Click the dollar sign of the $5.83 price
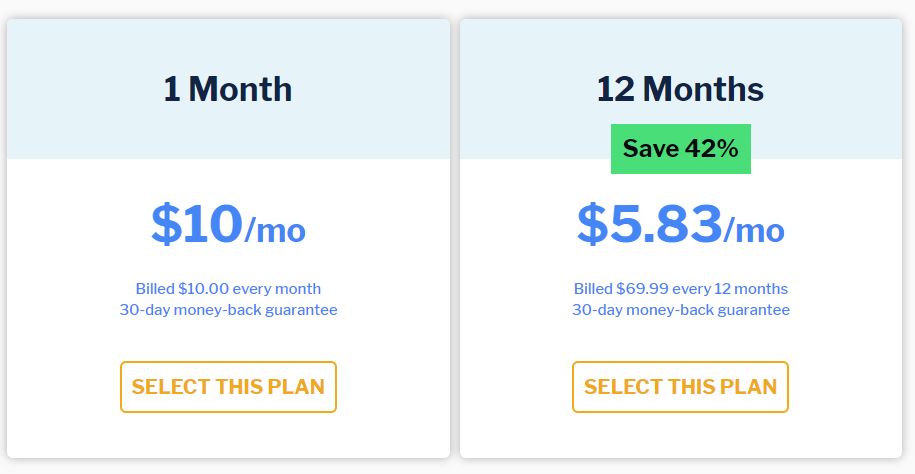Image resolution: width=915 pixels, height=474 pixels. click(592, 224)
